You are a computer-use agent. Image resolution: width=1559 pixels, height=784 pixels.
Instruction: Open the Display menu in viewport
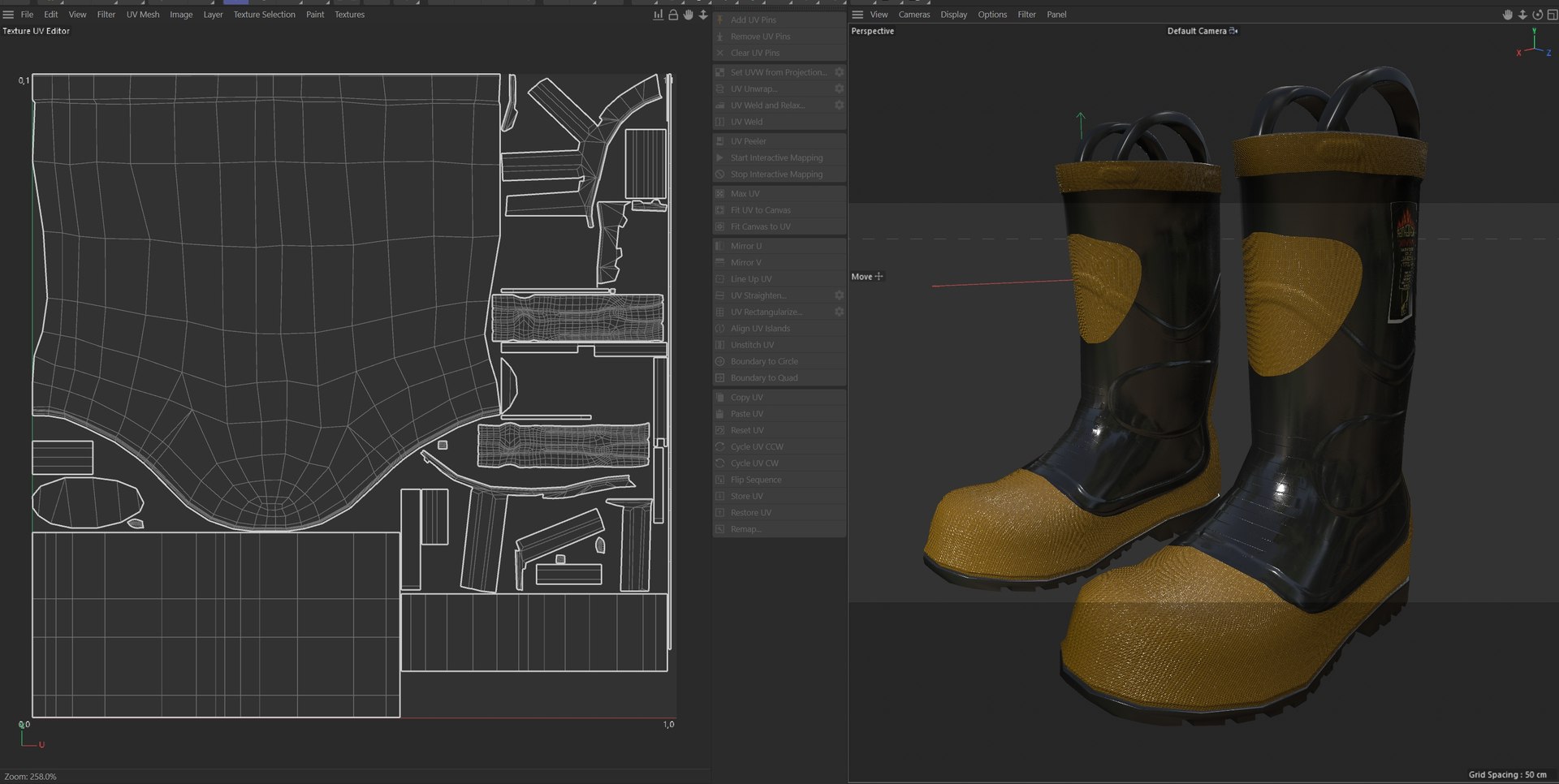click(954, 15)
